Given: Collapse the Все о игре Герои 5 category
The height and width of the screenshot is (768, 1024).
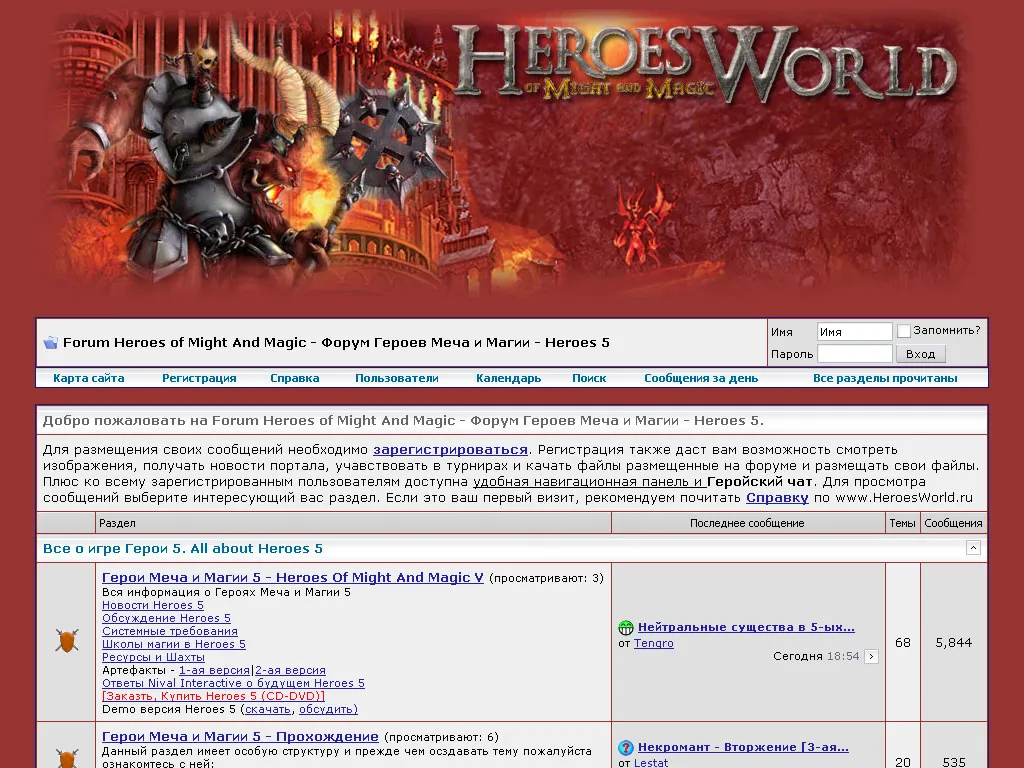Looking at the screenshot, I should click(973, 548).
